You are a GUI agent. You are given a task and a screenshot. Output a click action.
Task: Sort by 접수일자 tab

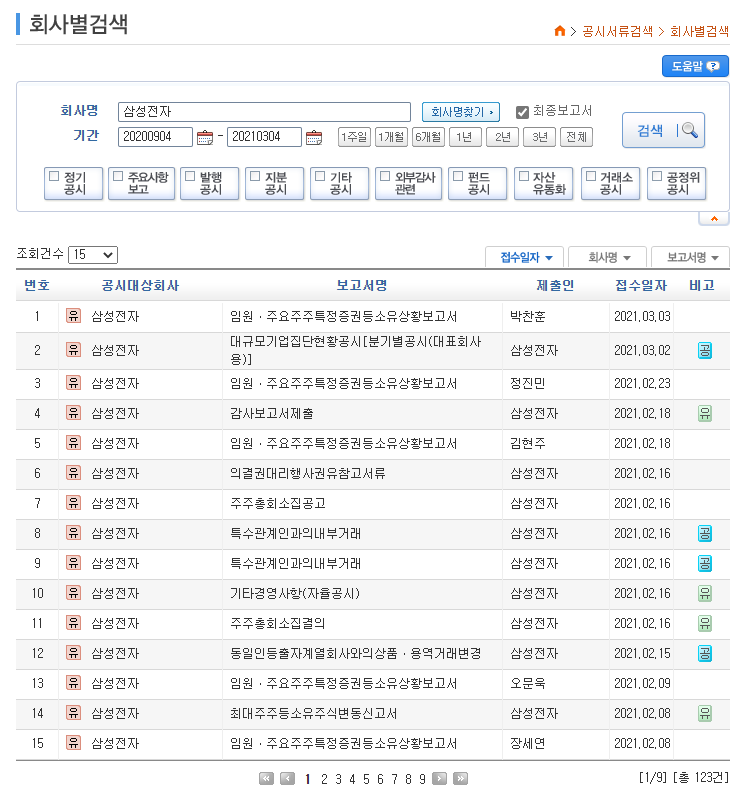[526, 257]
